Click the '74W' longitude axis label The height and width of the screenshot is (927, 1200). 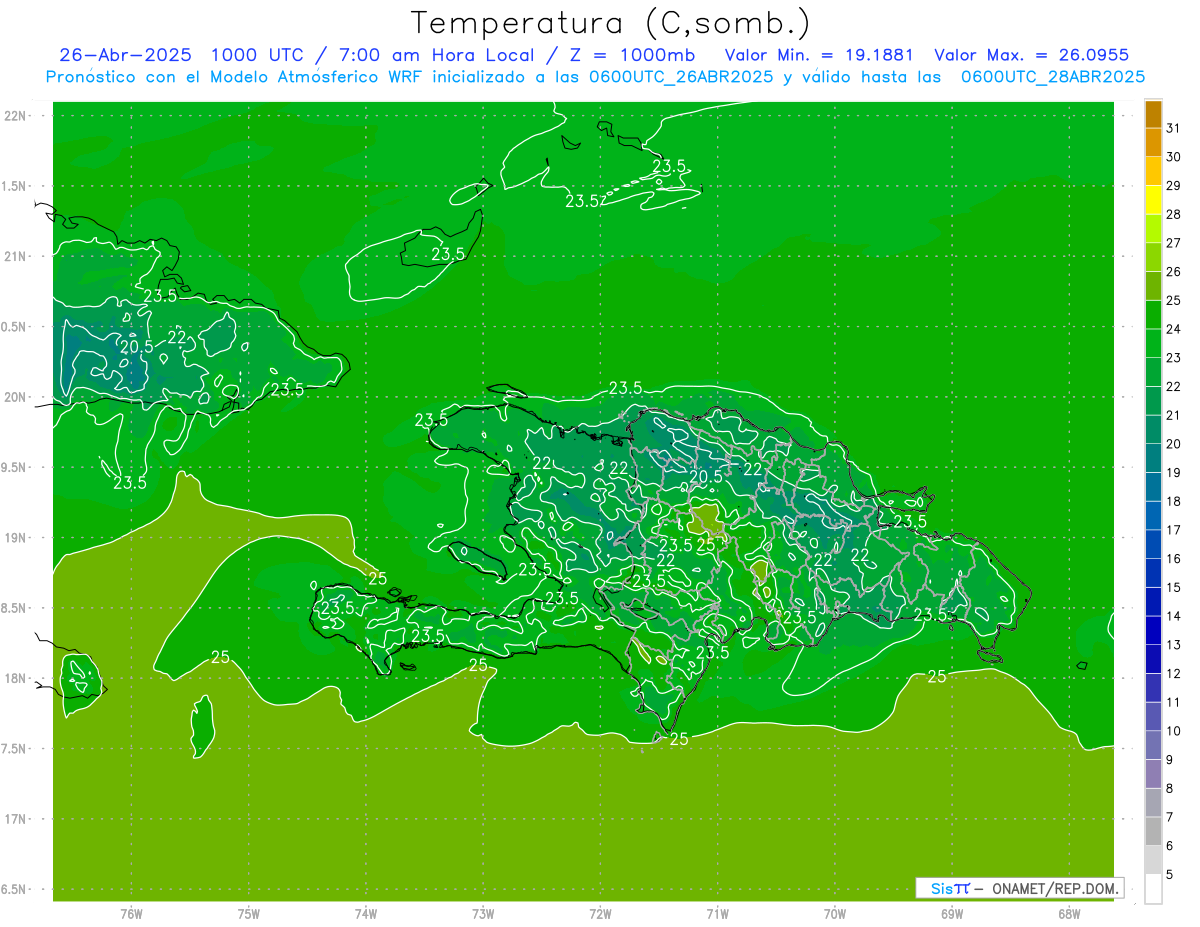pyautogui.click(x=365, y=914)
